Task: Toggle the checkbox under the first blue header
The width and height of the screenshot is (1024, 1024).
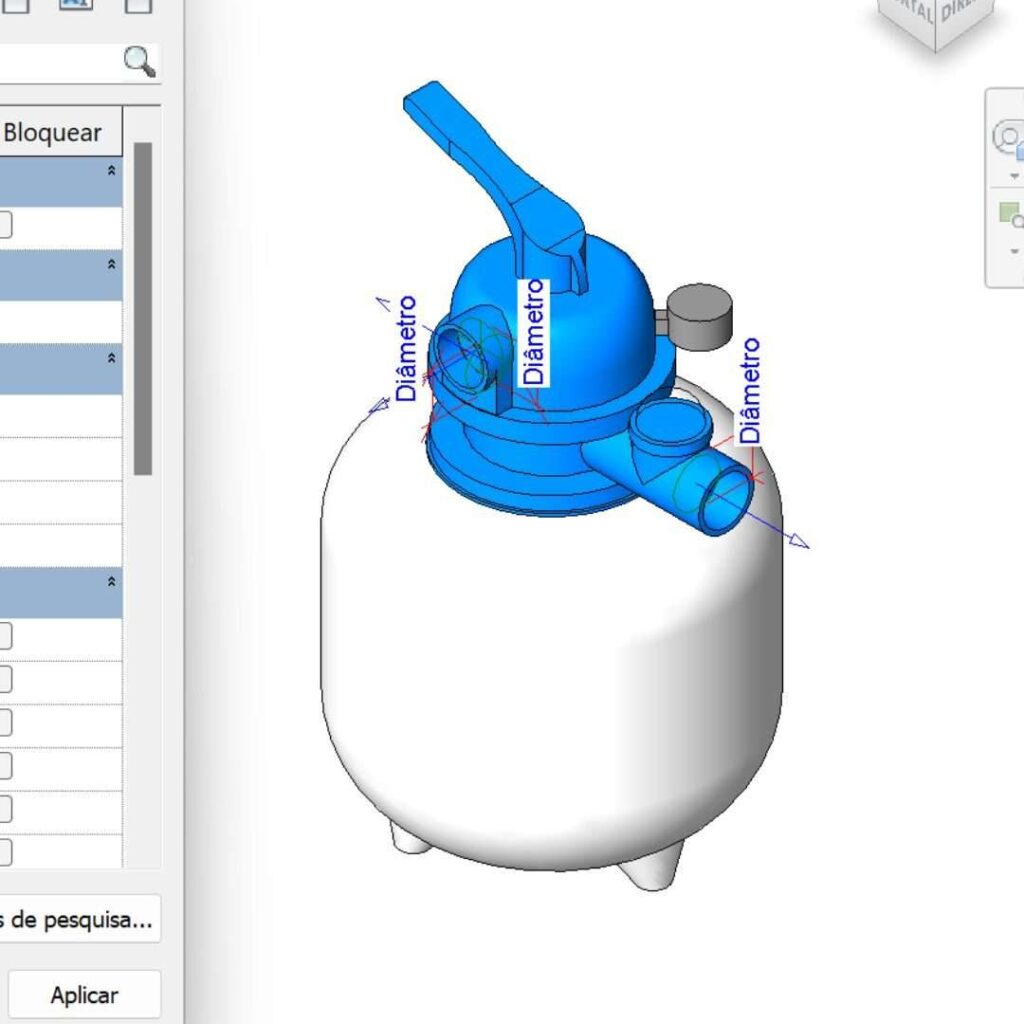Action: pos(4,225)
